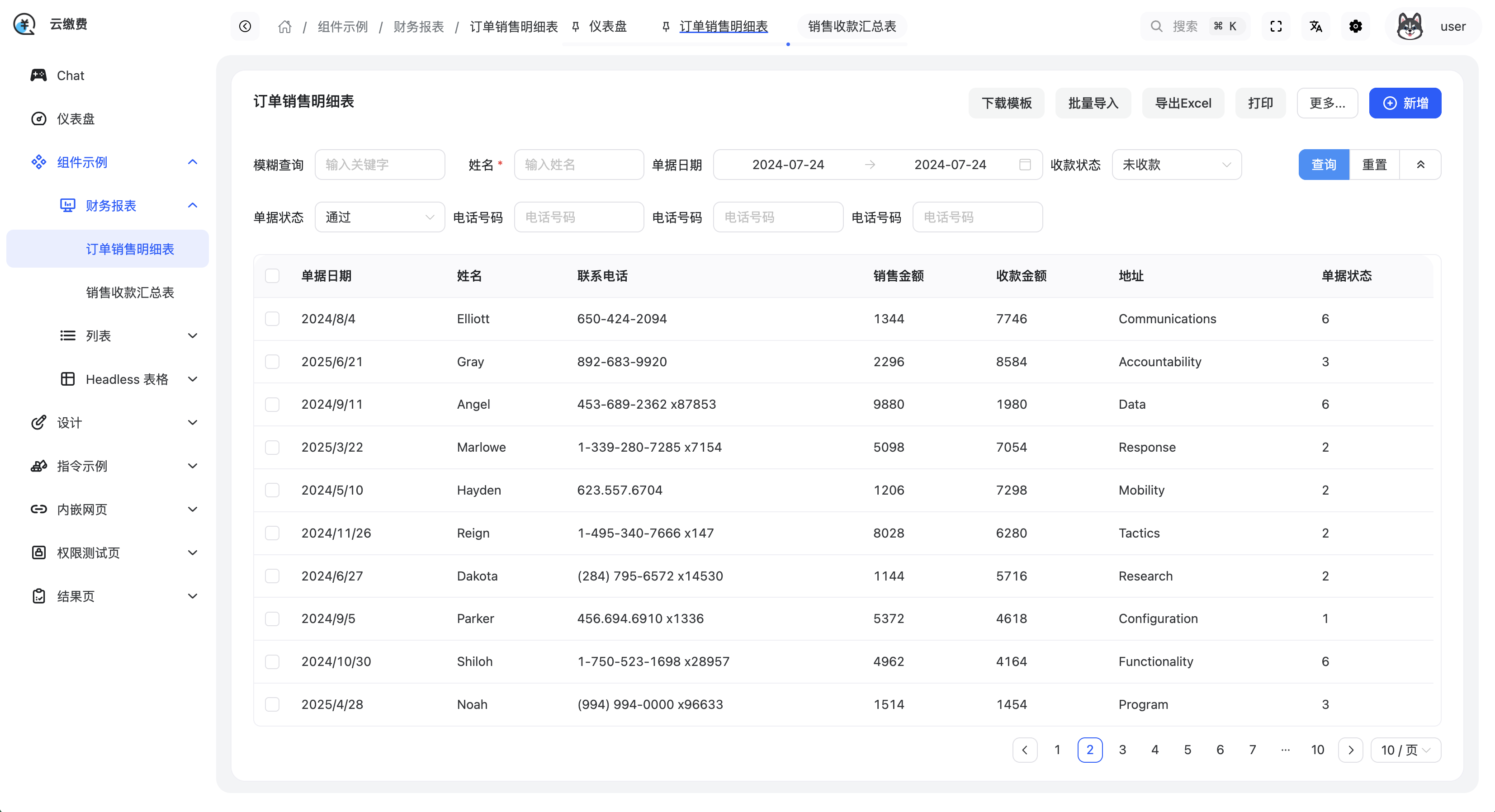Expand the 设计 menu chevron
The height and width of the screenshot is (812, 1495).
(193, 423)
